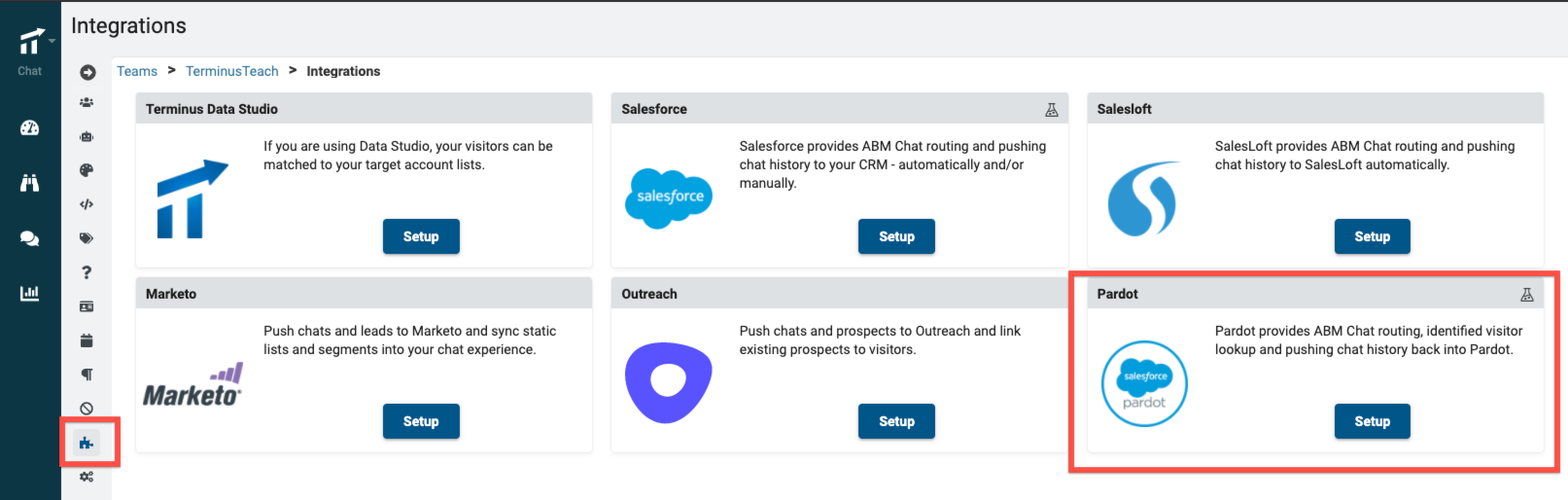Go to TerminusTeach breadcrumb link
The width and height of the screenshot is (1568, 500).
tap(232, 71)
